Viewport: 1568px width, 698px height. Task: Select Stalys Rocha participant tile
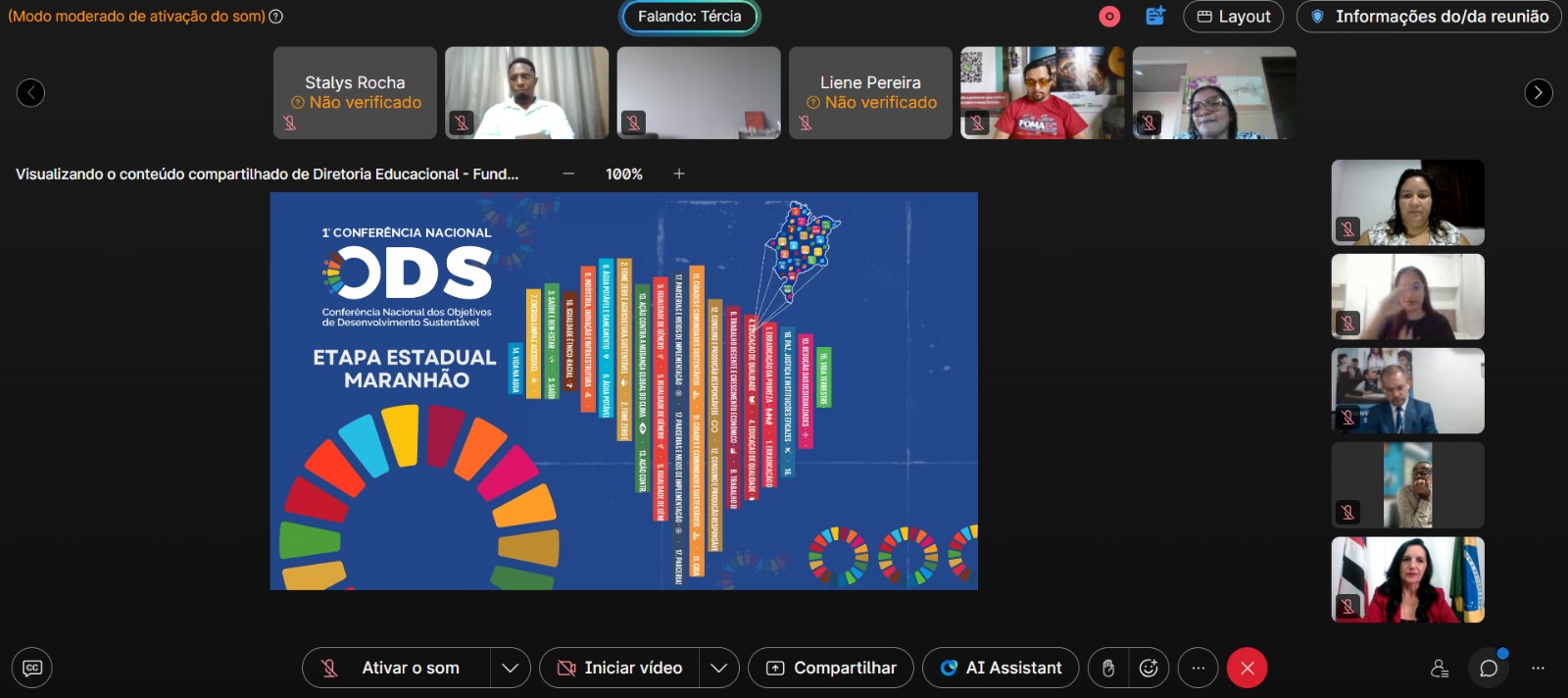coord(355,93)
